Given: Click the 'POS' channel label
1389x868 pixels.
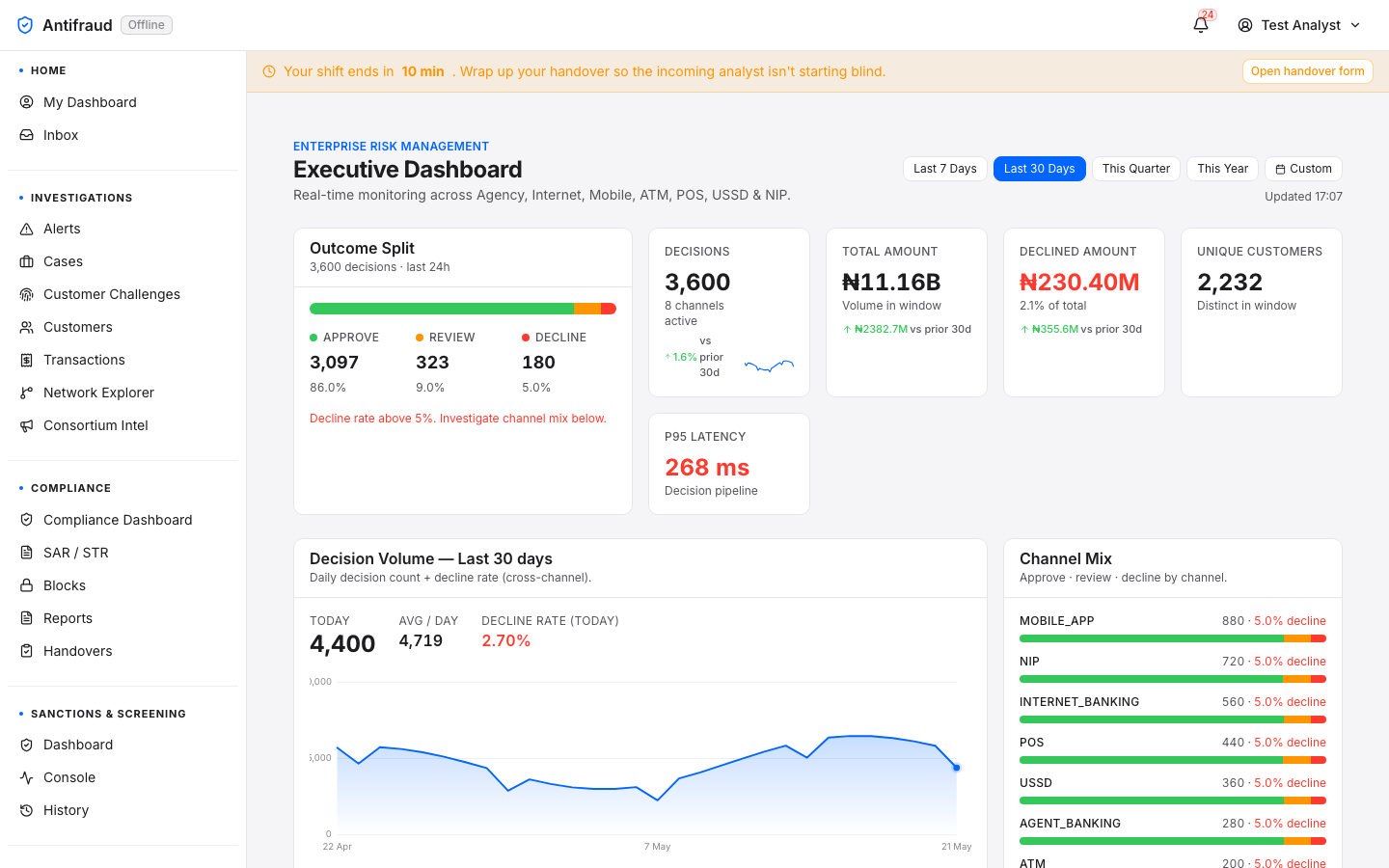Looking at the screenshot, I should [x=1032, y=743].
